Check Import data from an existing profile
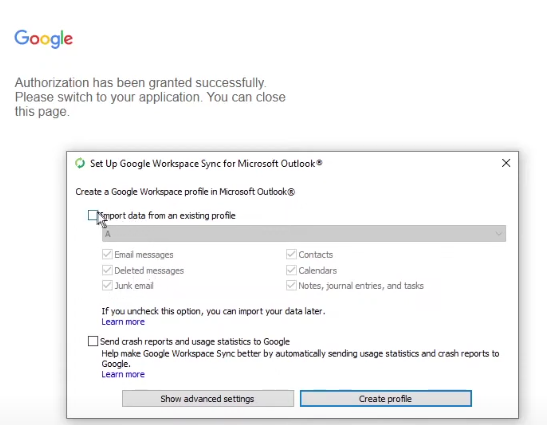The width and height of the screenshot is (547, 425). 93,215
